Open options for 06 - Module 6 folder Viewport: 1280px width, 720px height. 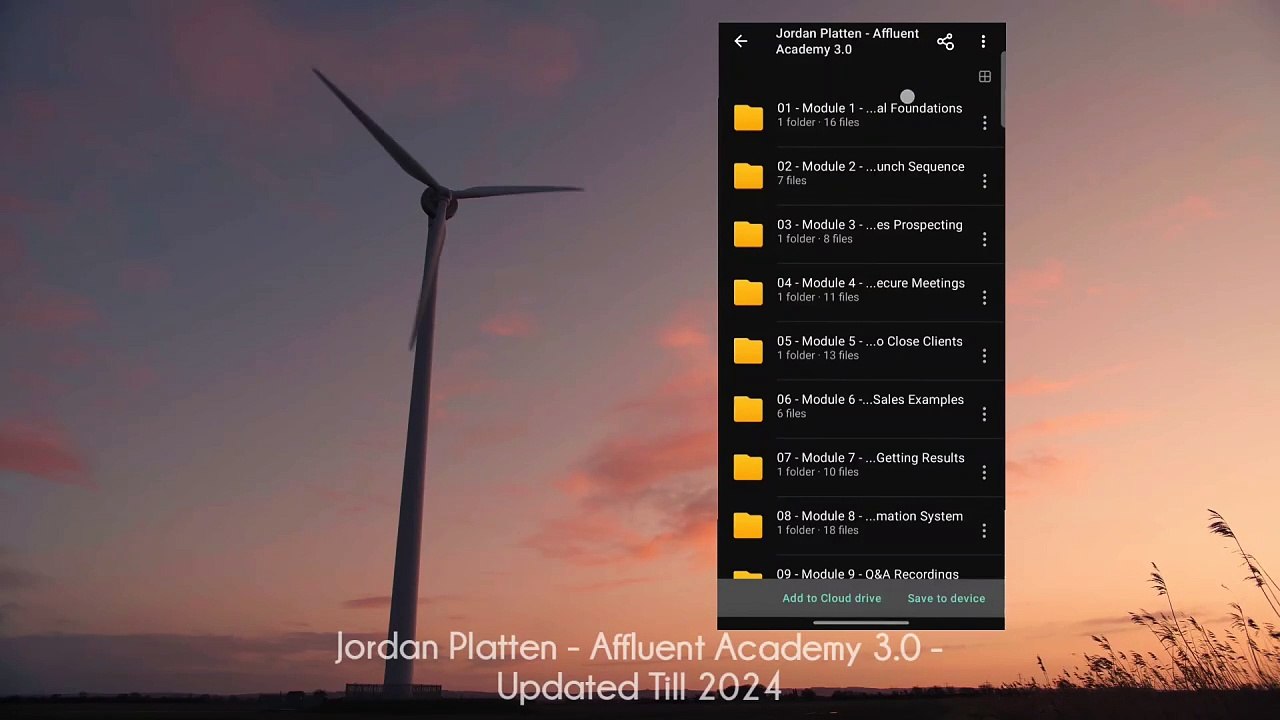(x=984, y=414)
